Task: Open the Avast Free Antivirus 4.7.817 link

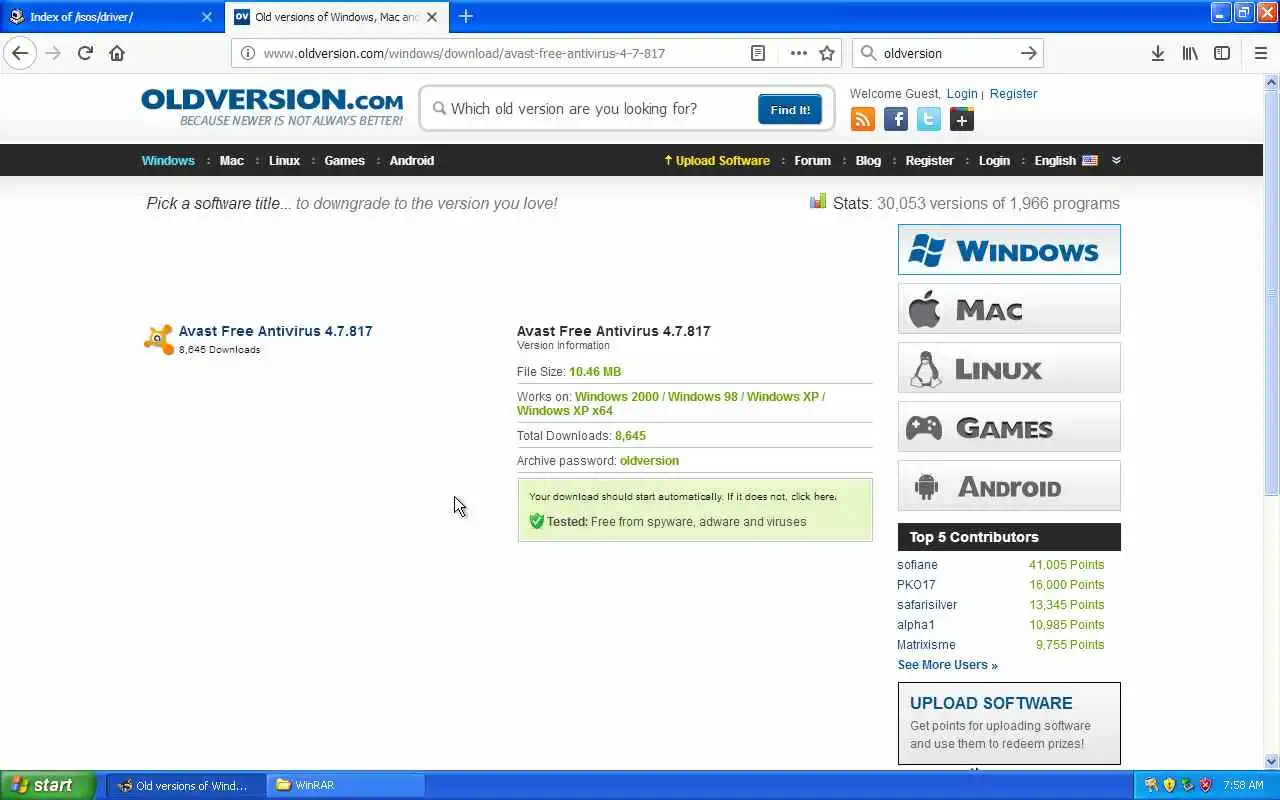Action: click(275, 331)
